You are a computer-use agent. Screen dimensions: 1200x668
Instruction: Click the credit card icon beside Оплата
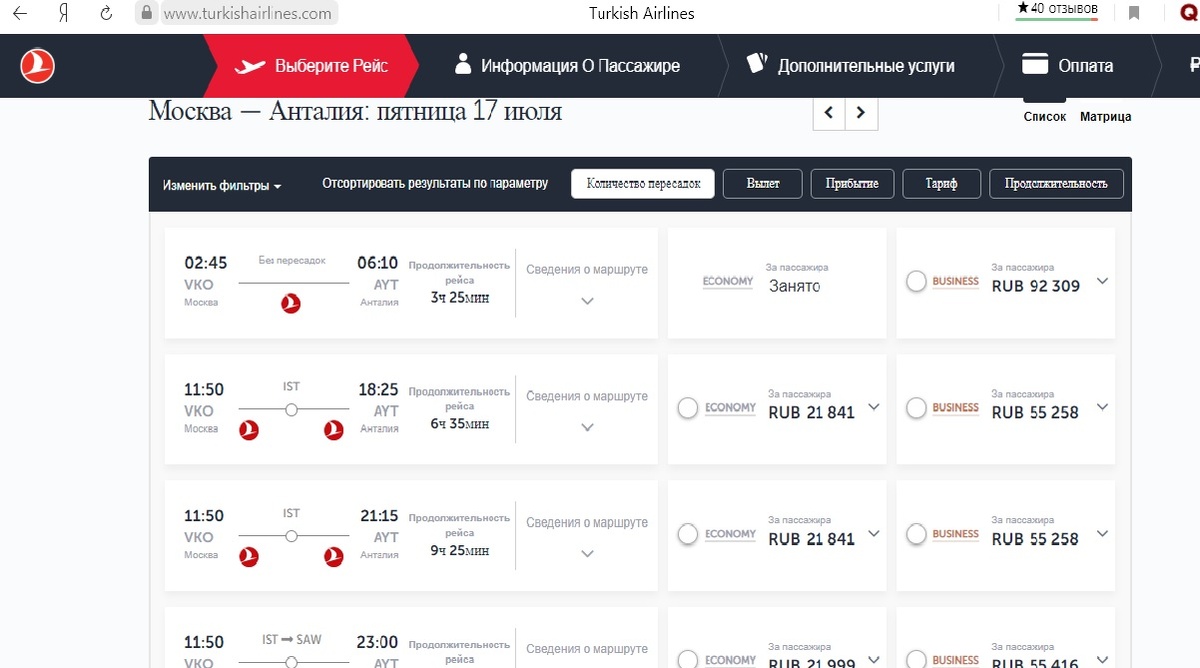pos(1037,64)
